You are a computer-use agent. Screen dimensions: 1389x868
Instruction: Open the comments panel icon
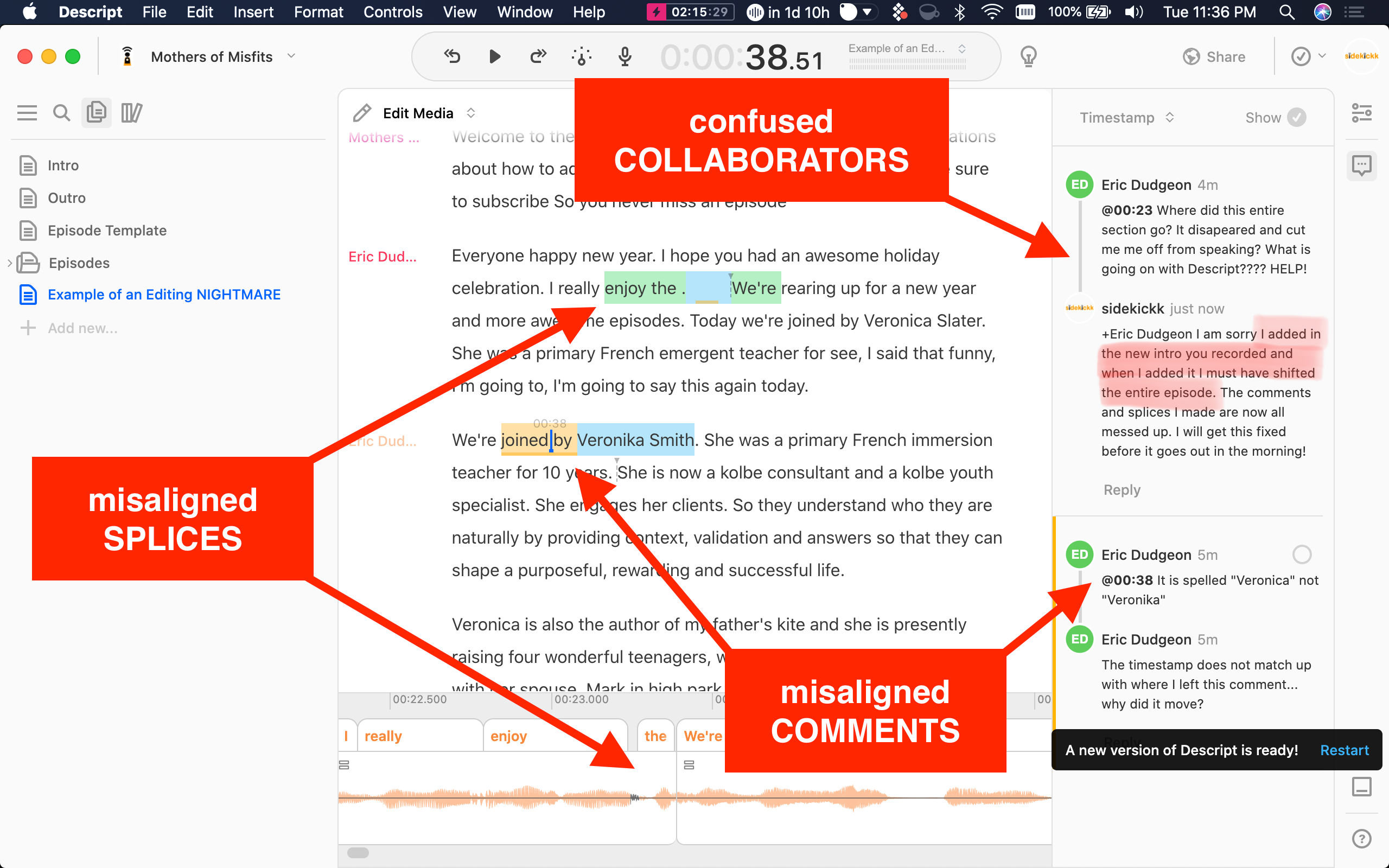click(x=1361, y=166)
